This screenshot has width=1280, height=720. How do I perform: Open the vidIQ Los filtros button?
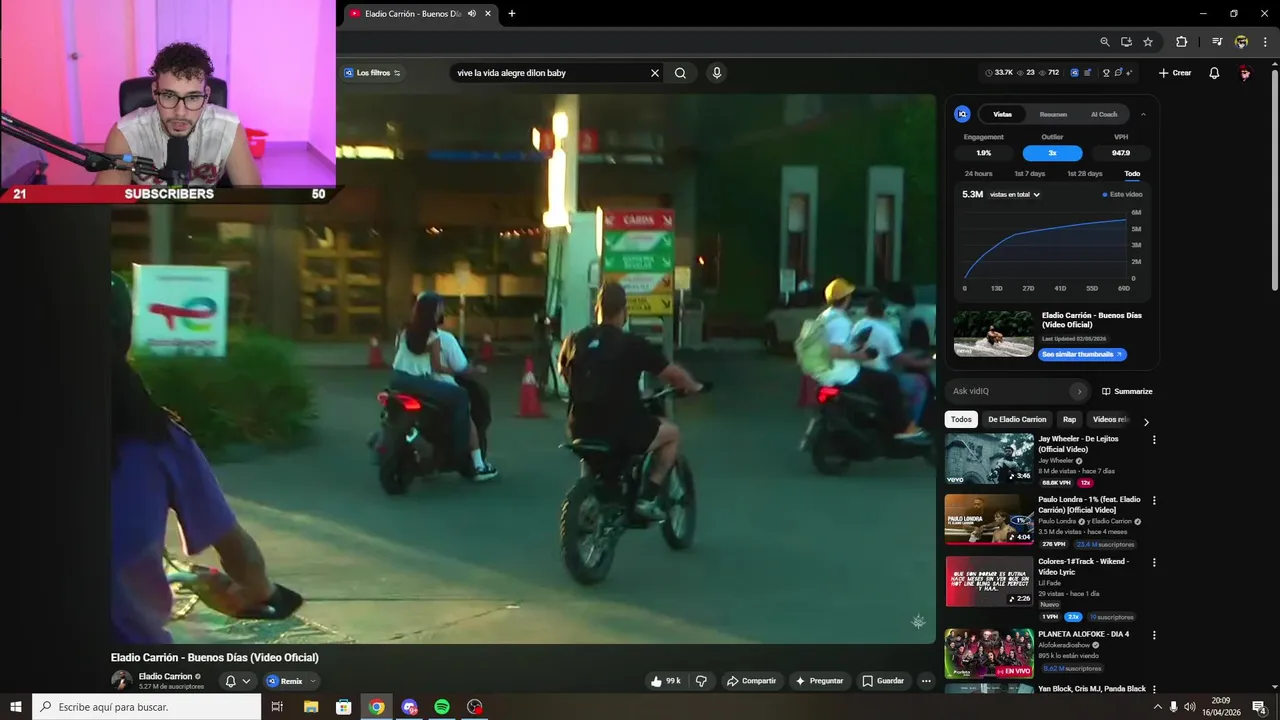click(x=372, y=73)
